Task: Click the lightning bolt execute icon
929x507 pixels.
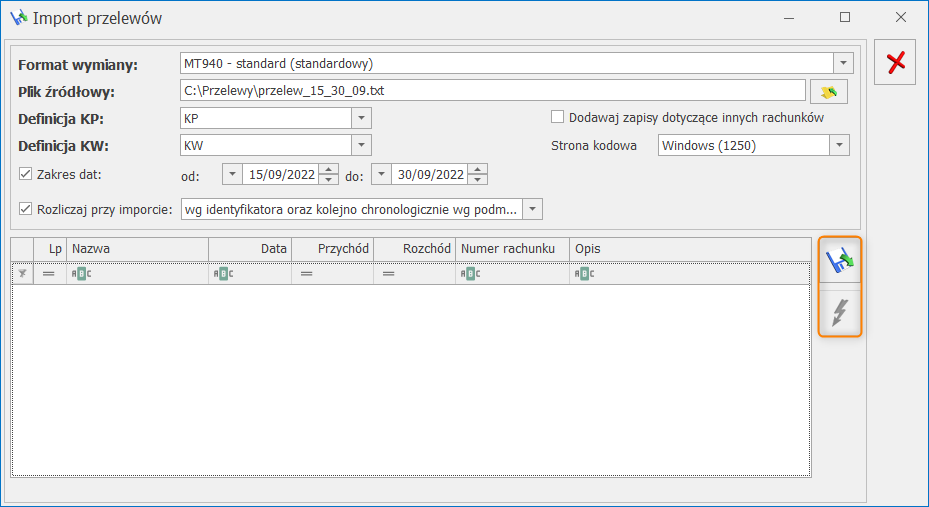Action: point(840,312)
